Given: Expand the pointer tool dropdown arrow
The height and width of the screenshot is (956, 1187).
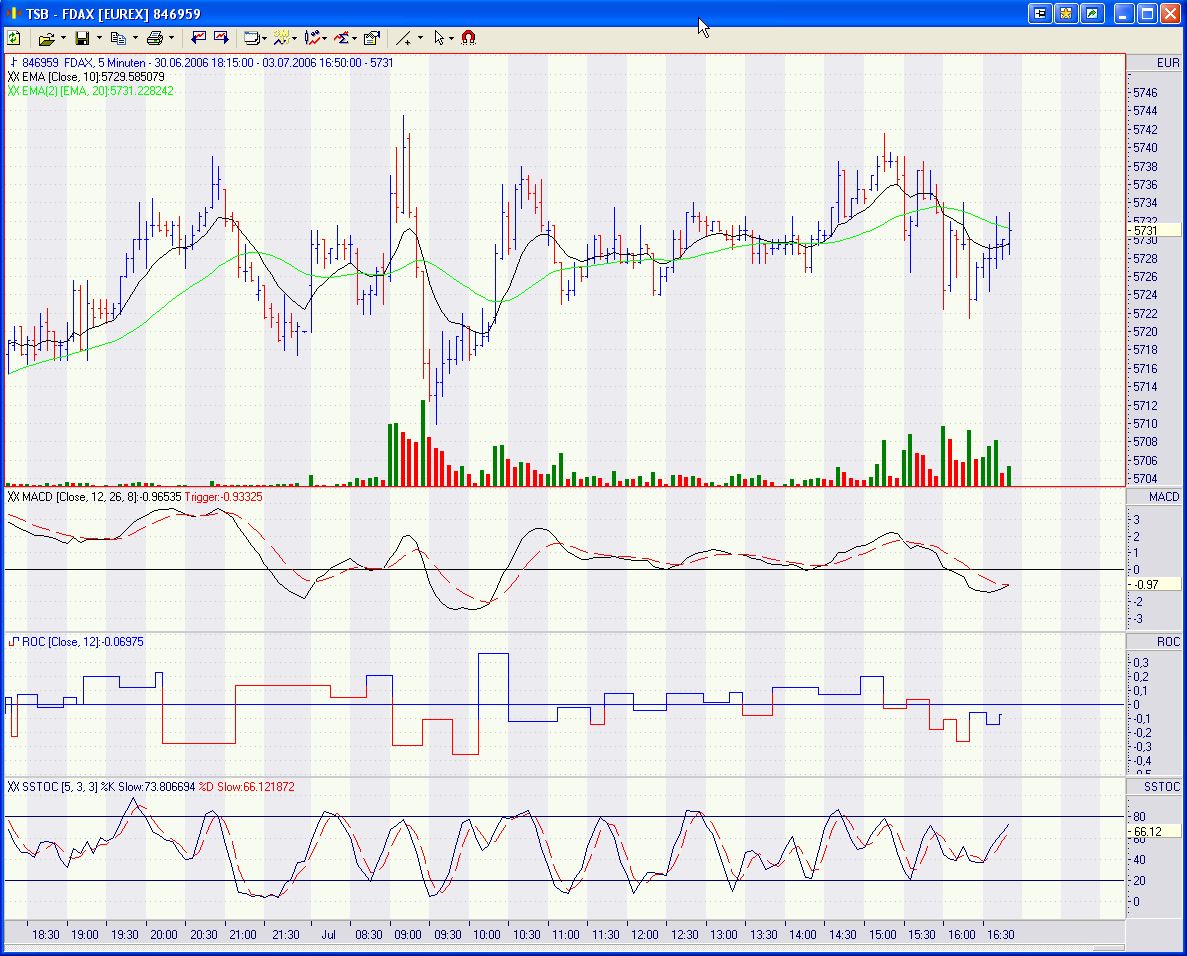Looking at the screenshot, I should tap(451, 38).
